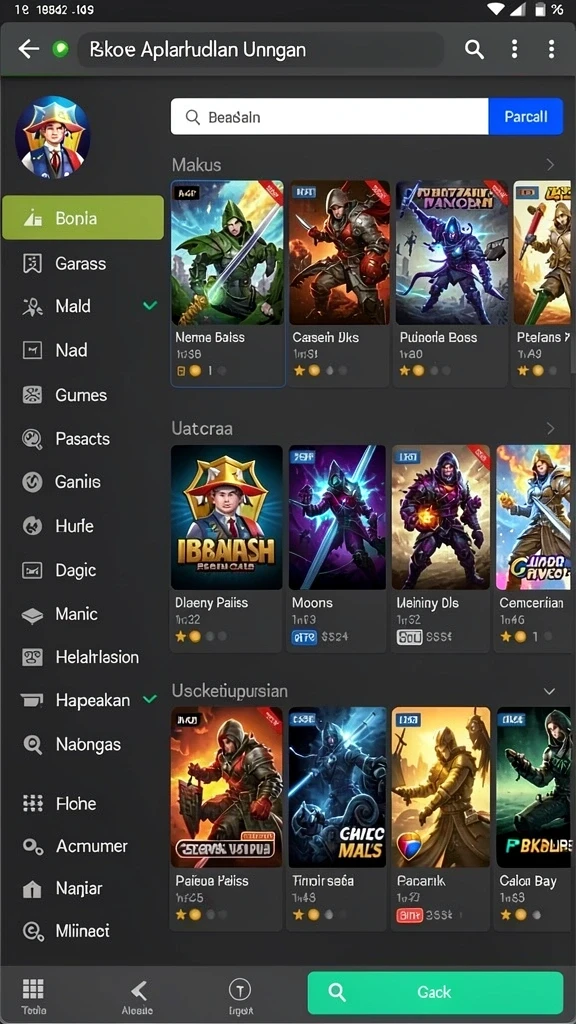Open the Cemceriian game thumbnail

pos(534,518)
